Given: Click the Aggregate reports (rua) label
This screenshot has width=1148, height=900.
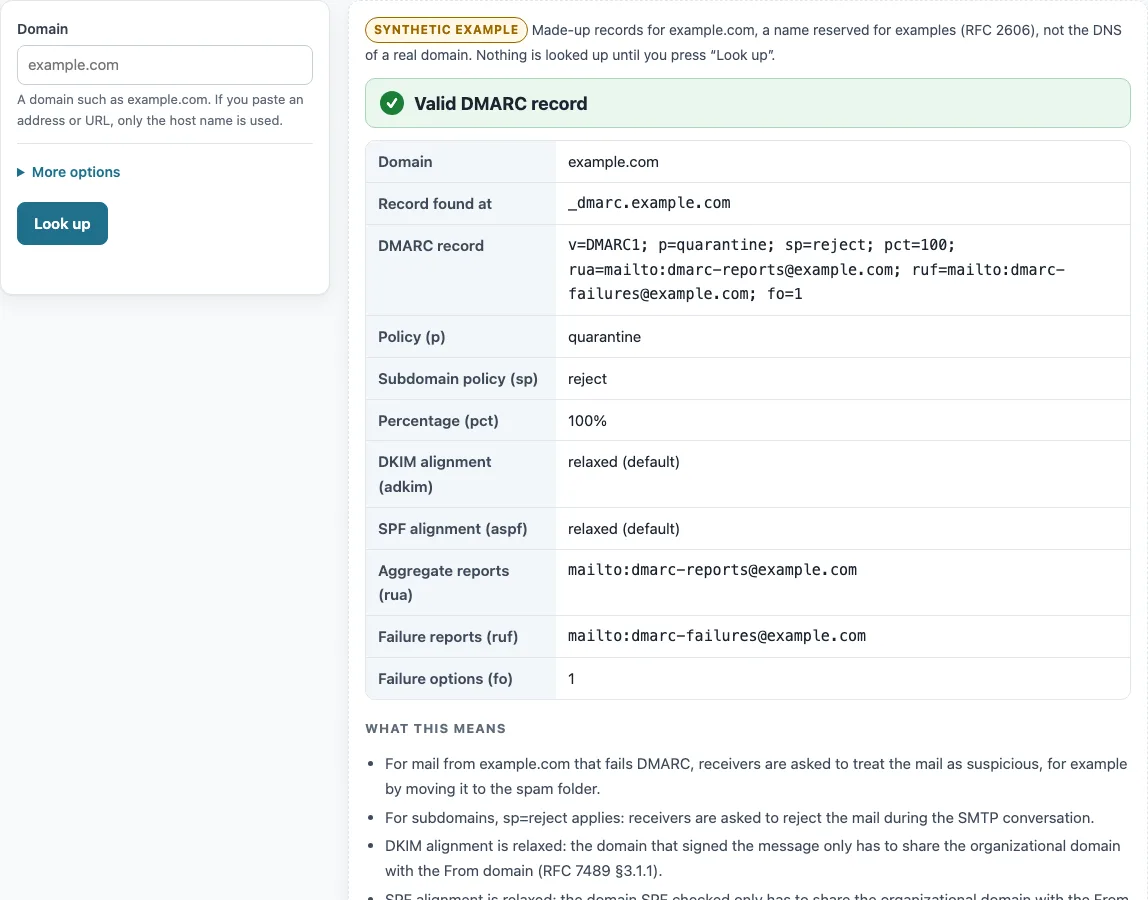Looking at the screenshot, I should coord(444,582).
